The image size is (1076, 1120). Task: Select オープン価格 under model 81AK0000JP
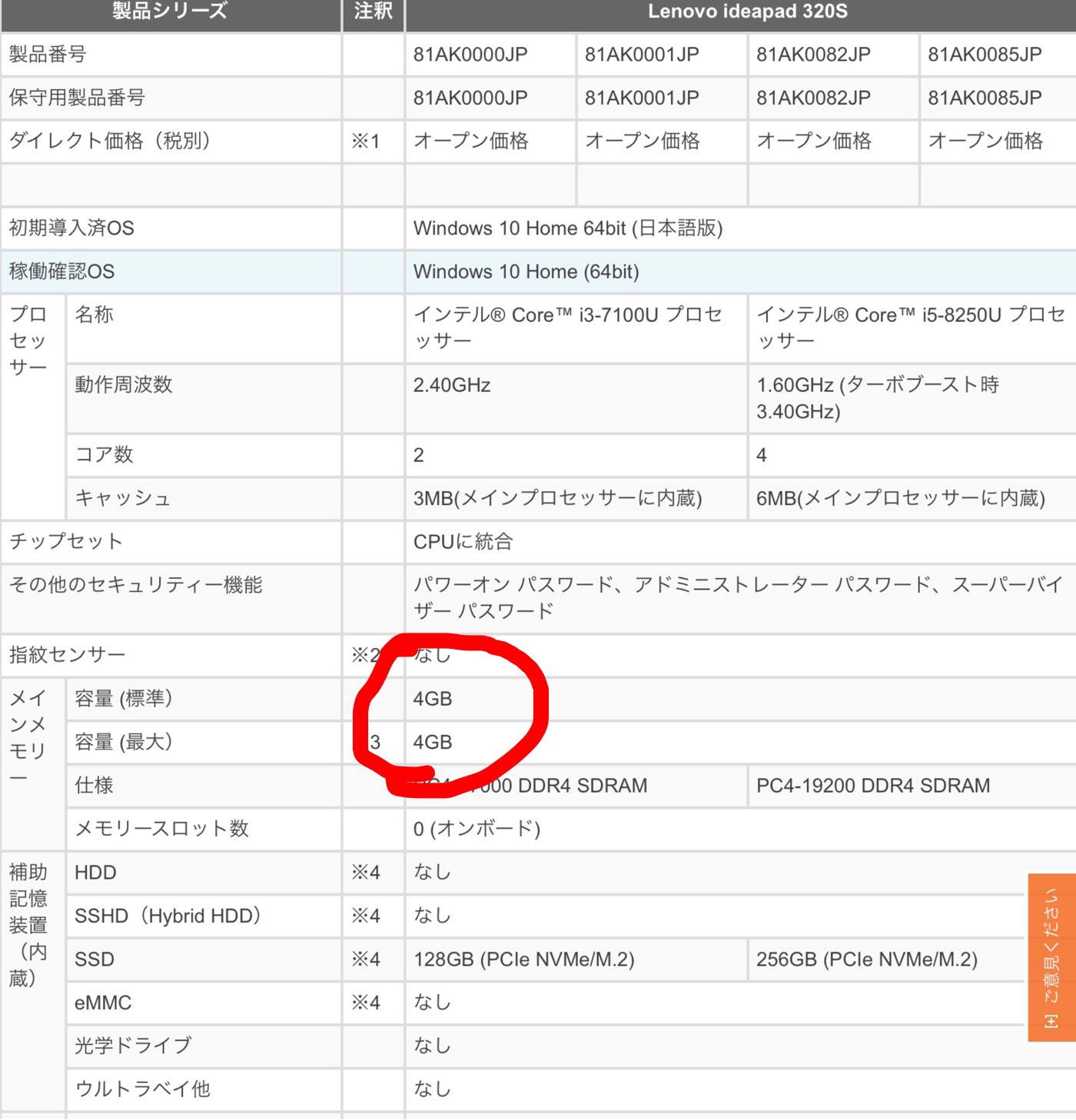click(x=471, y=141)
